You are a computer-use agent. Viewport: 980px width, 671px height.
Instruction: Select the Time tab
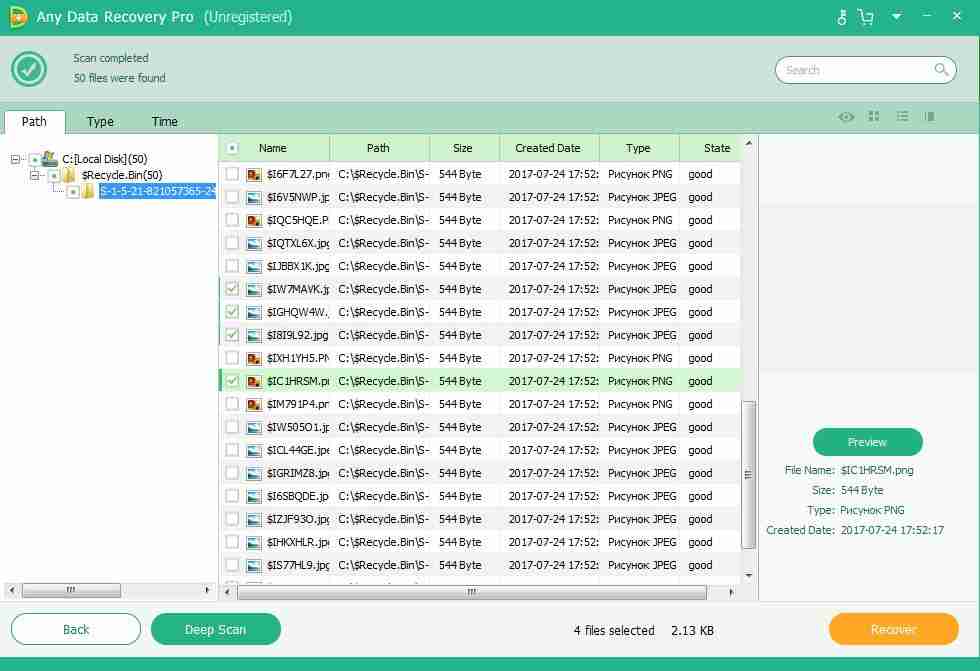[x=164, y=121]
